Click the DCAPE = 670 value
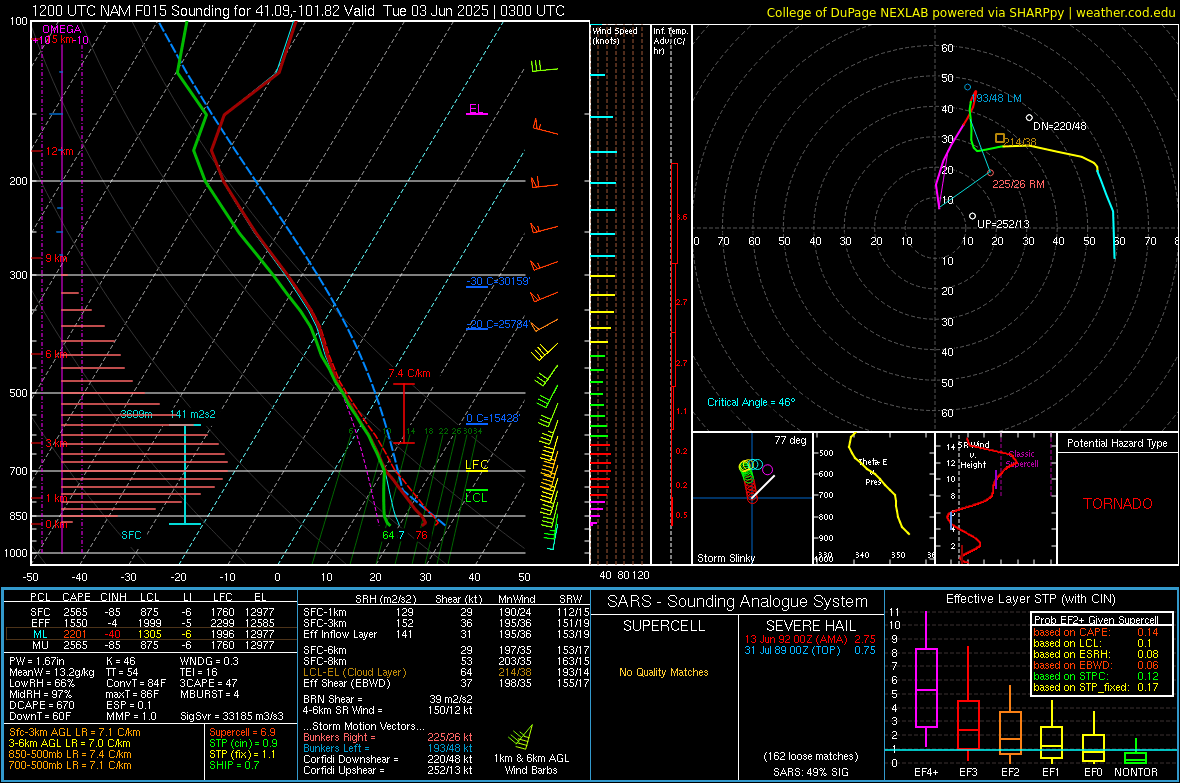This screenshot has height=783, width=1180. 41,705
